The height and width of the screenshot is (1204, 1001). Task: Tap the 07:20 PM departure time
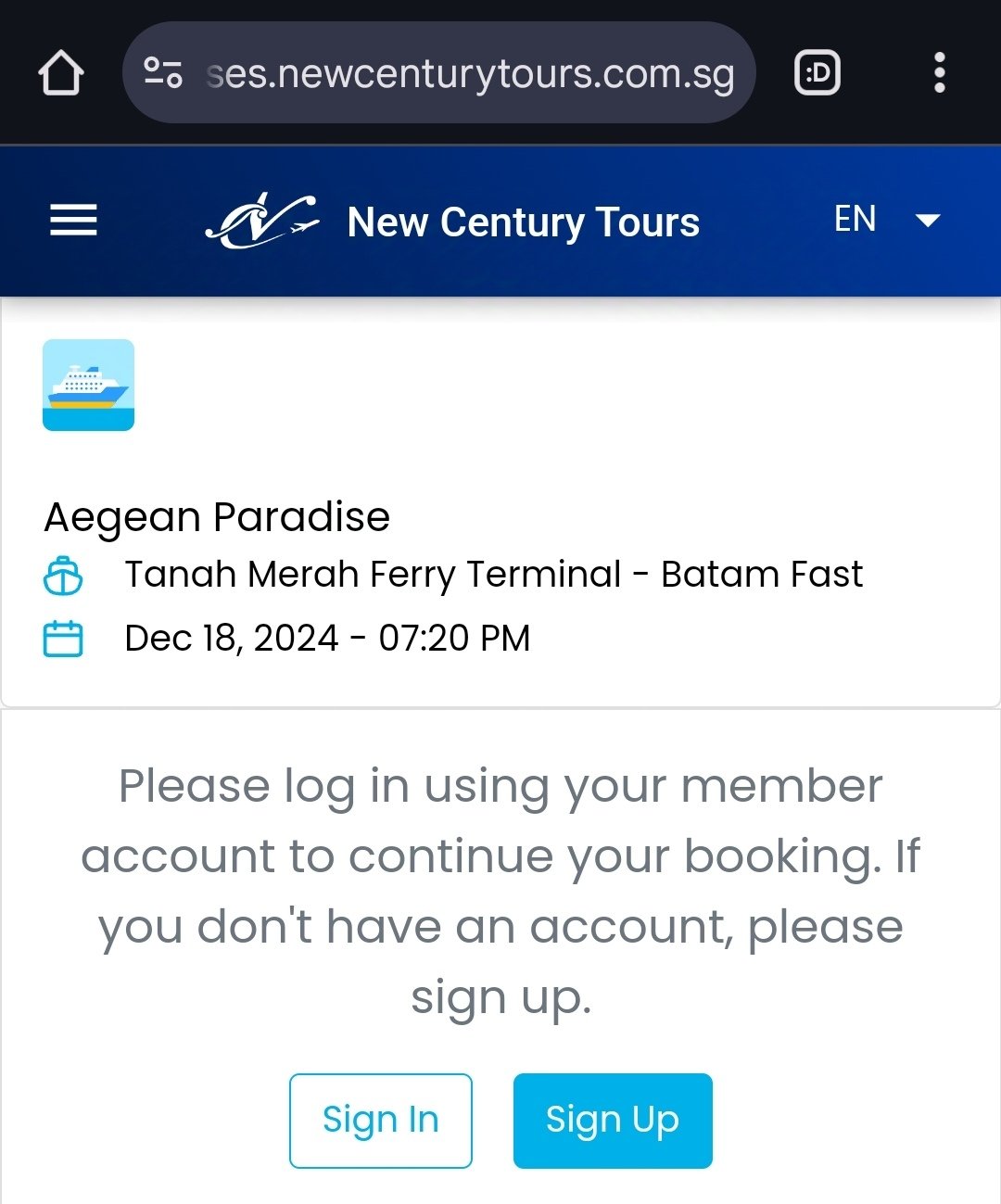(x=454, y=639)
